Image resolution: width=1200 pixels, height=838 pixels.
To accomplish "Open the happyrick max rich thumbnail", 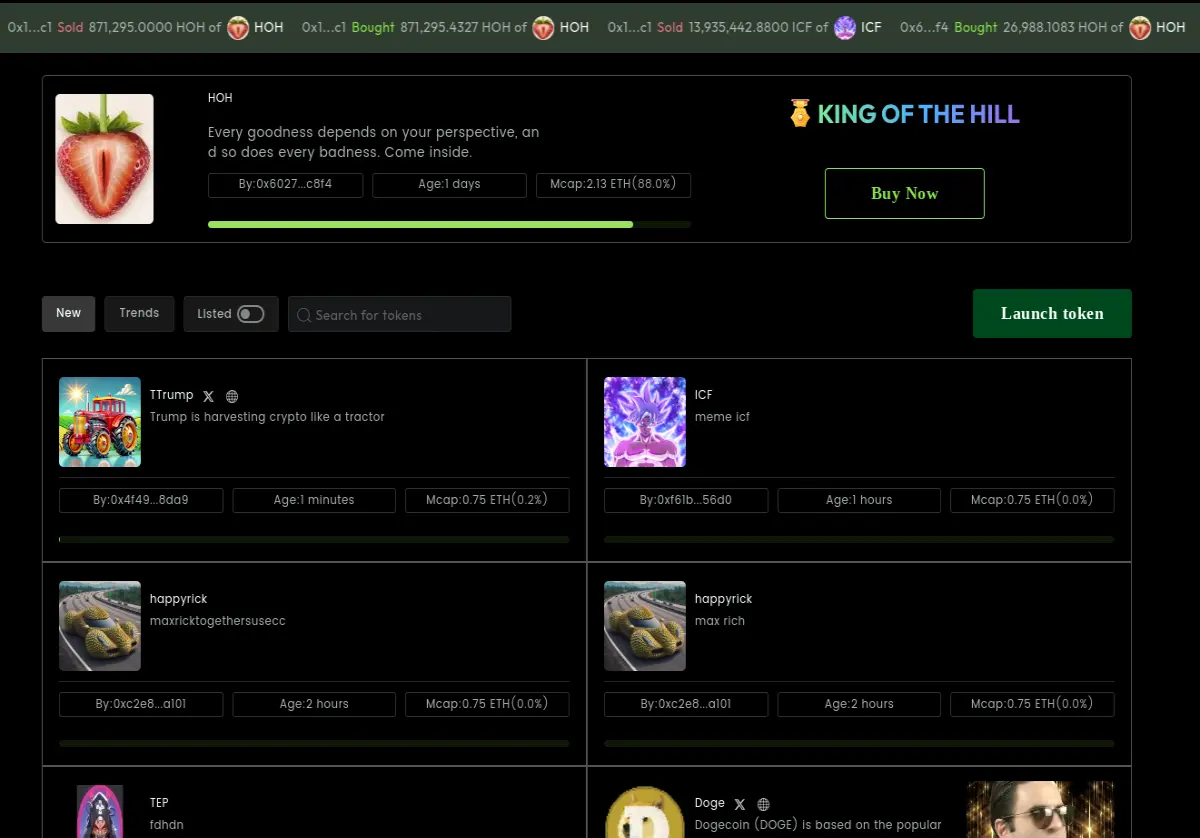I will (645, 626).
